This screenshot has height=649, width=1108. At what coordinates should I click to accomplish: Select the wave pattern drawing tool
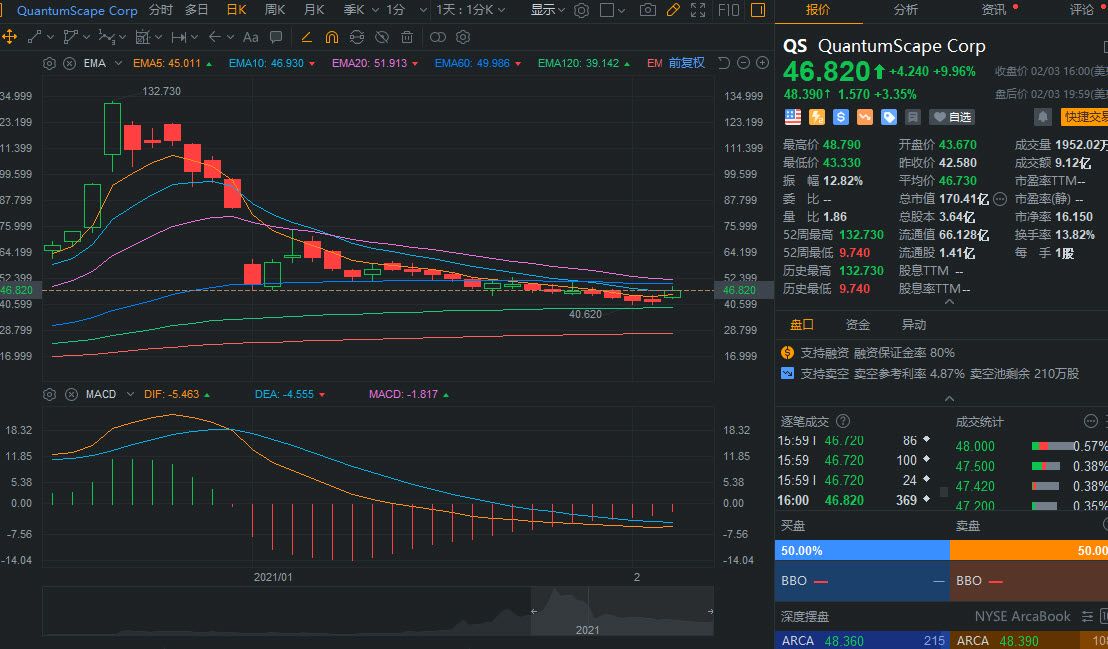click(x=107, y=37)
